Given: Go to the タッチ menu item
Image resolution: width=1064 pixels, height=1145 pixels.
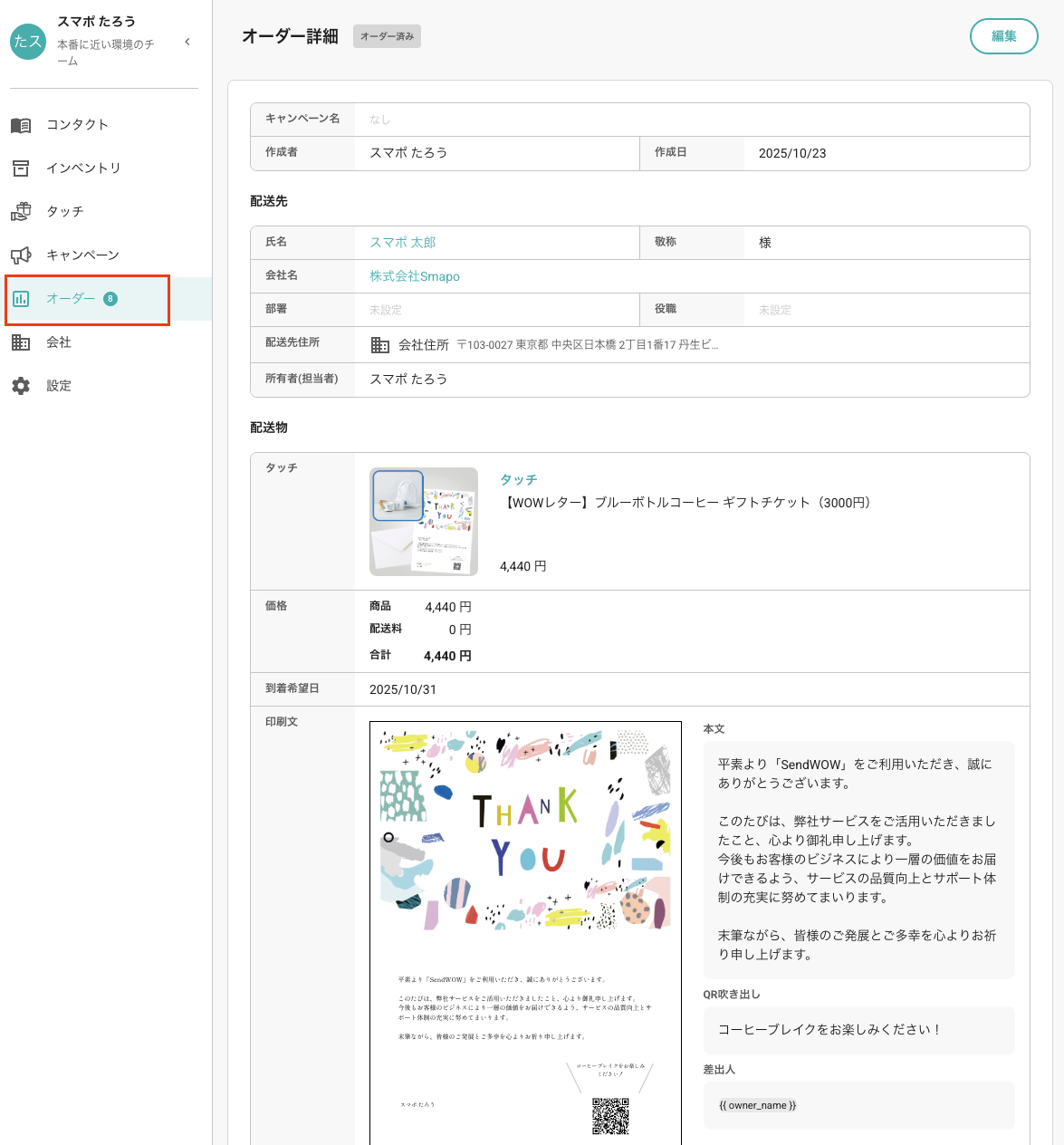Looking at the screenshot, I should (106, 212).
